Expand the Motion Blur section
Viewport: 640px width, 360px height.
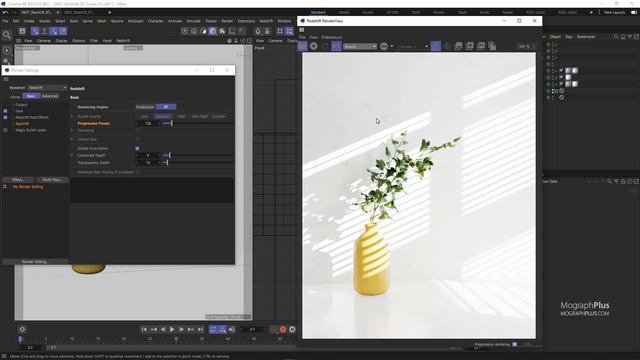[72, 140]
